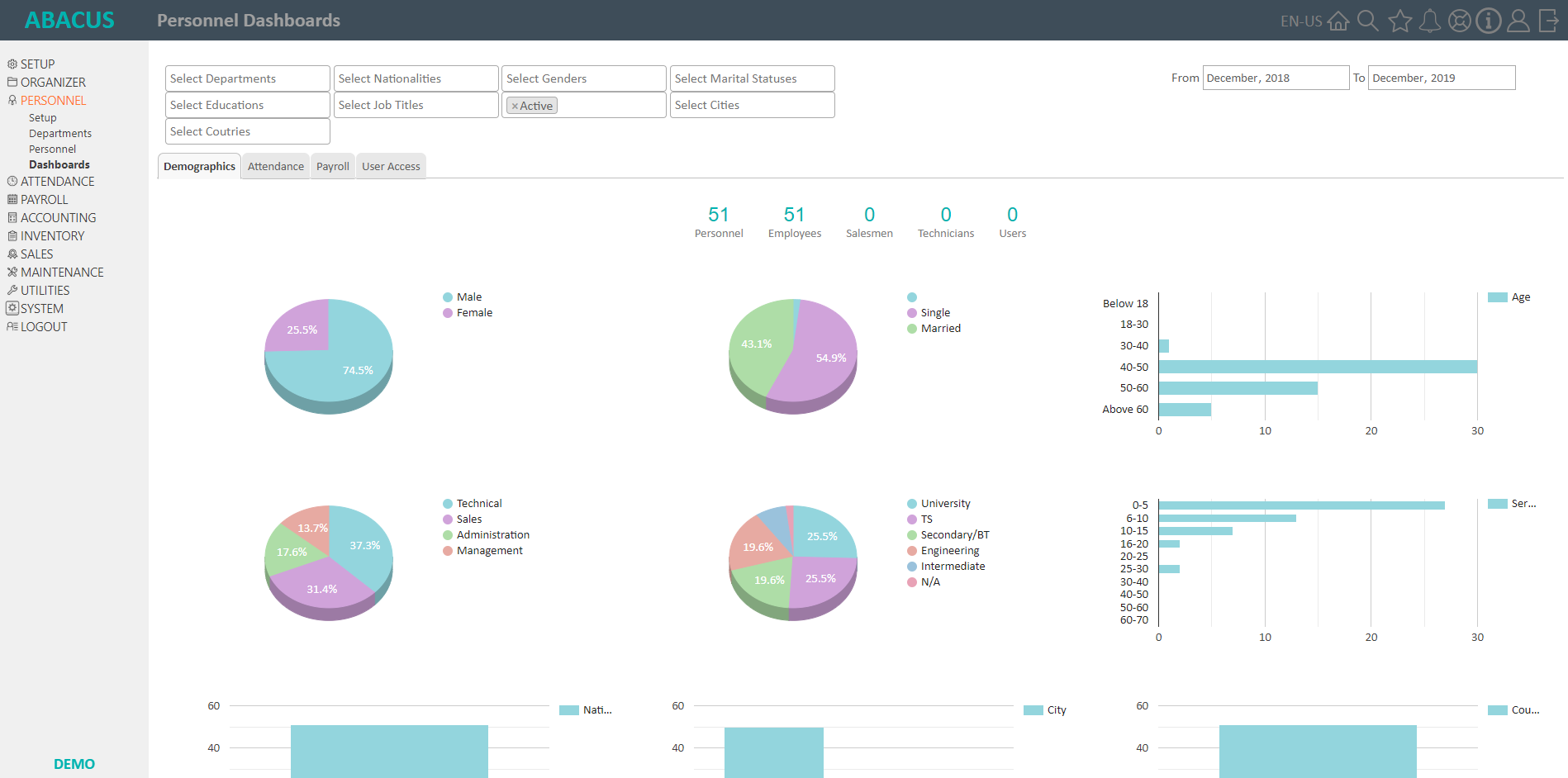Click the To date field December 2019
This screenshot has height=778, width=1568.
pyautogui.click(x=1442, y=78)
